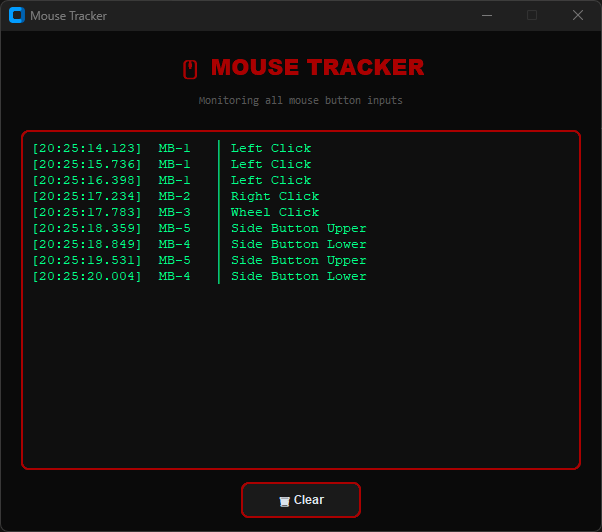This screenshot has height=532, width=602.
Task: Click timestamp [20:25:17.783]
Action: point(87,213)
